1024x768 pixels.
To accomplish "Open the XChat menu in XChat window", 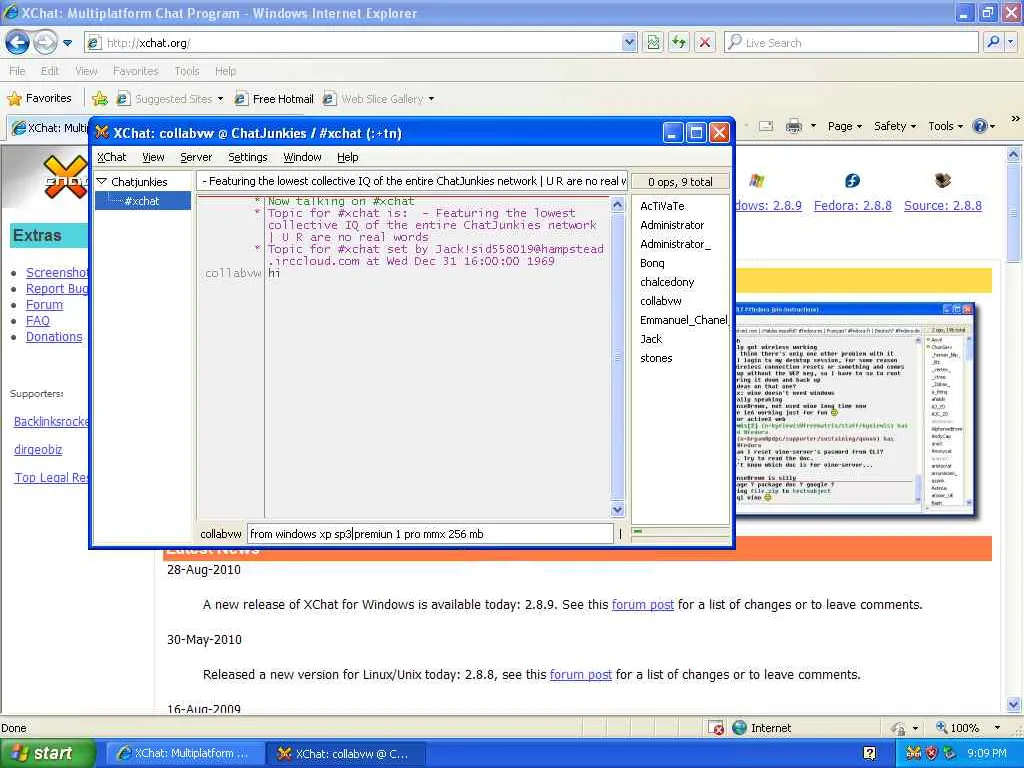I will (x=112, y=157).
